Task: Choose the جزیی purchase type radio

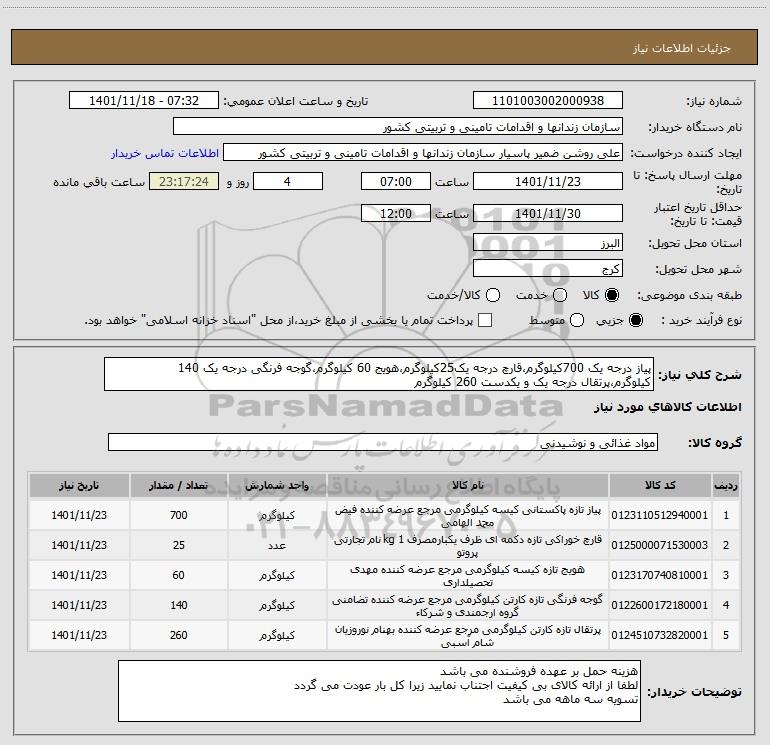Action: (x=635, y=320)
